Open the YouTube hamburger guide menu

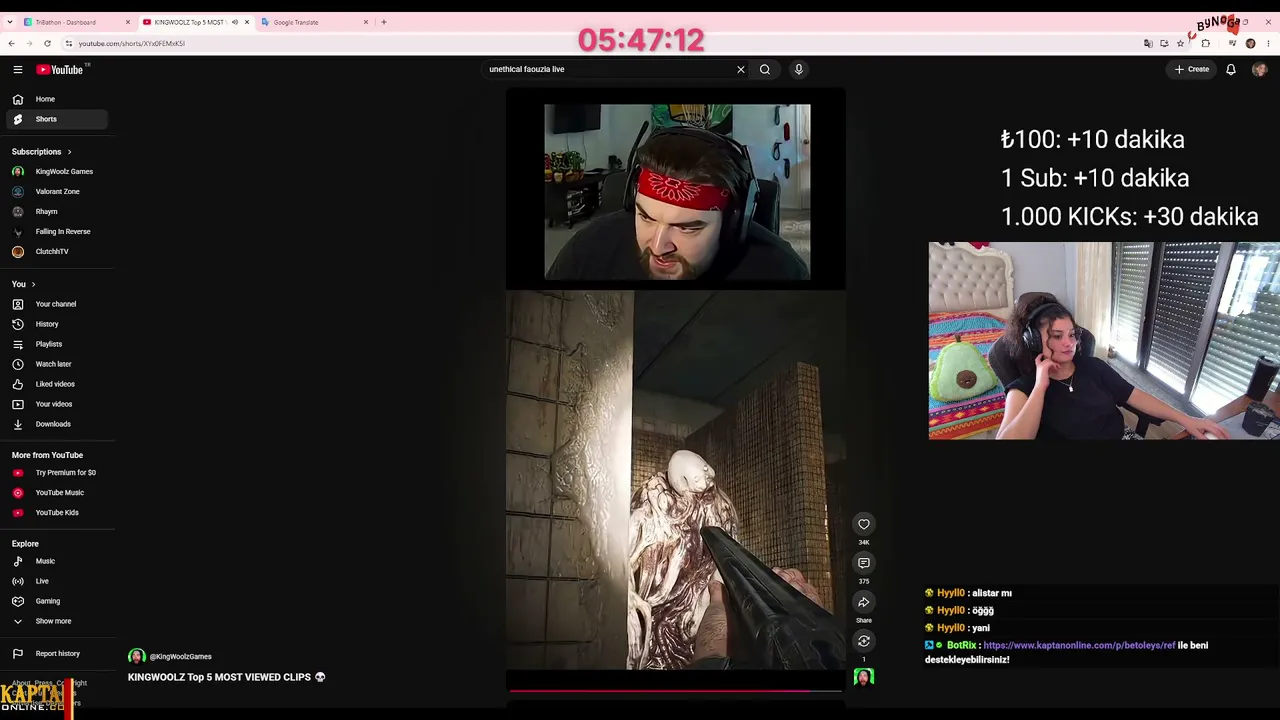[x=18, y=69]
